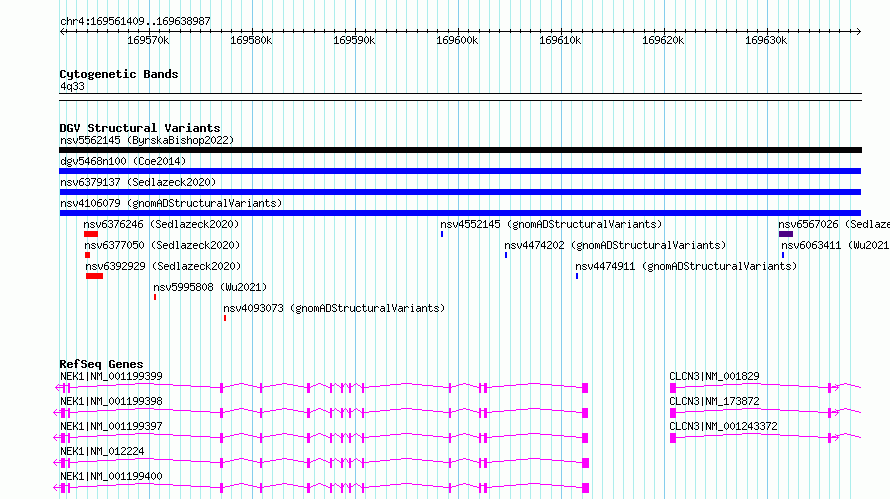Viewport: 890px width, 499px height.
Task: Click nsv5995808 (Wu2021) label text
Action: coord(210,287)
